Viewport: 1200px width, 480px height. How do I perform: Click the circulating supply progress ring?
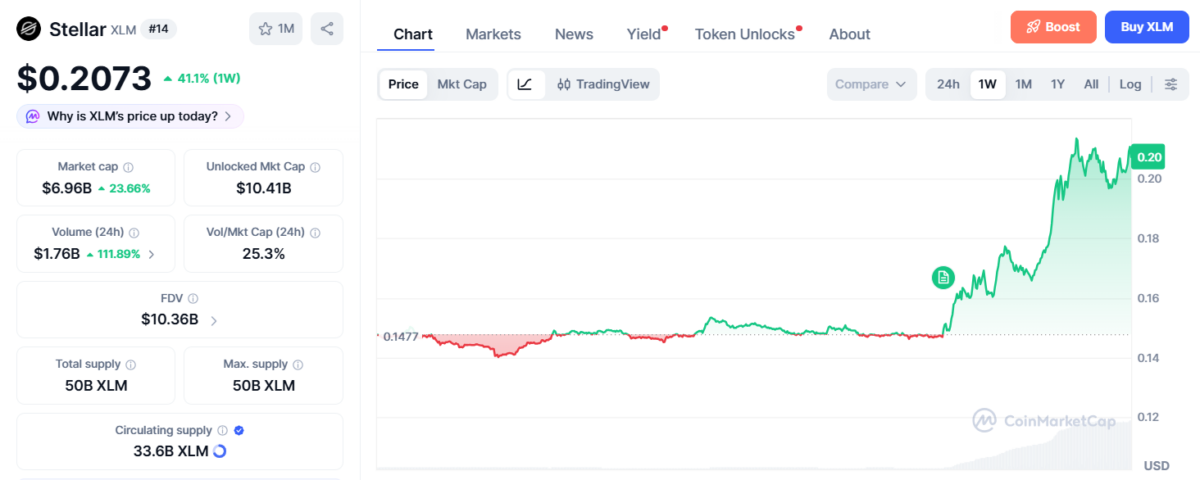coord(220,451)
